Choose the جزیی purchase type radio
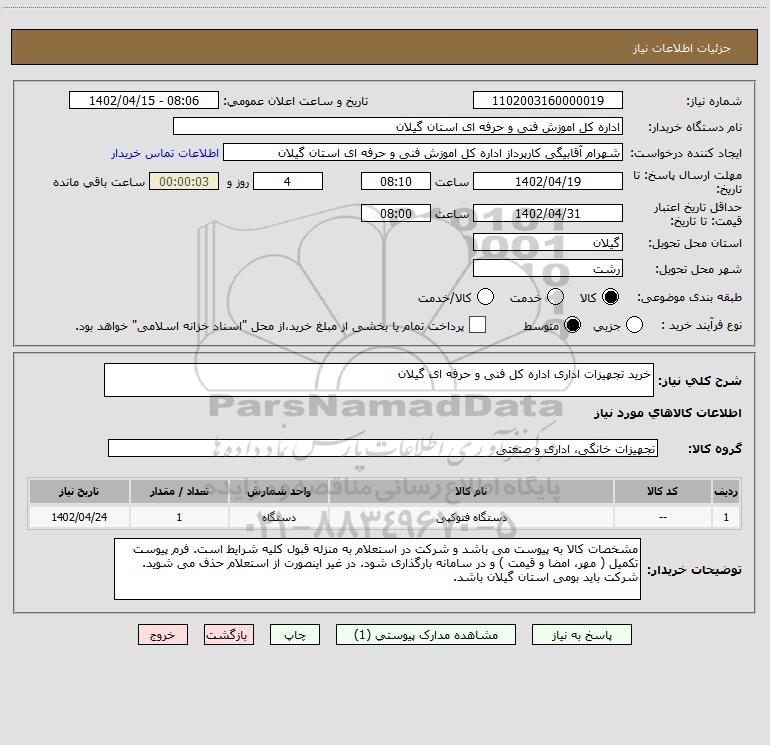Screen dimensions: 770x745 pos(634,325)
